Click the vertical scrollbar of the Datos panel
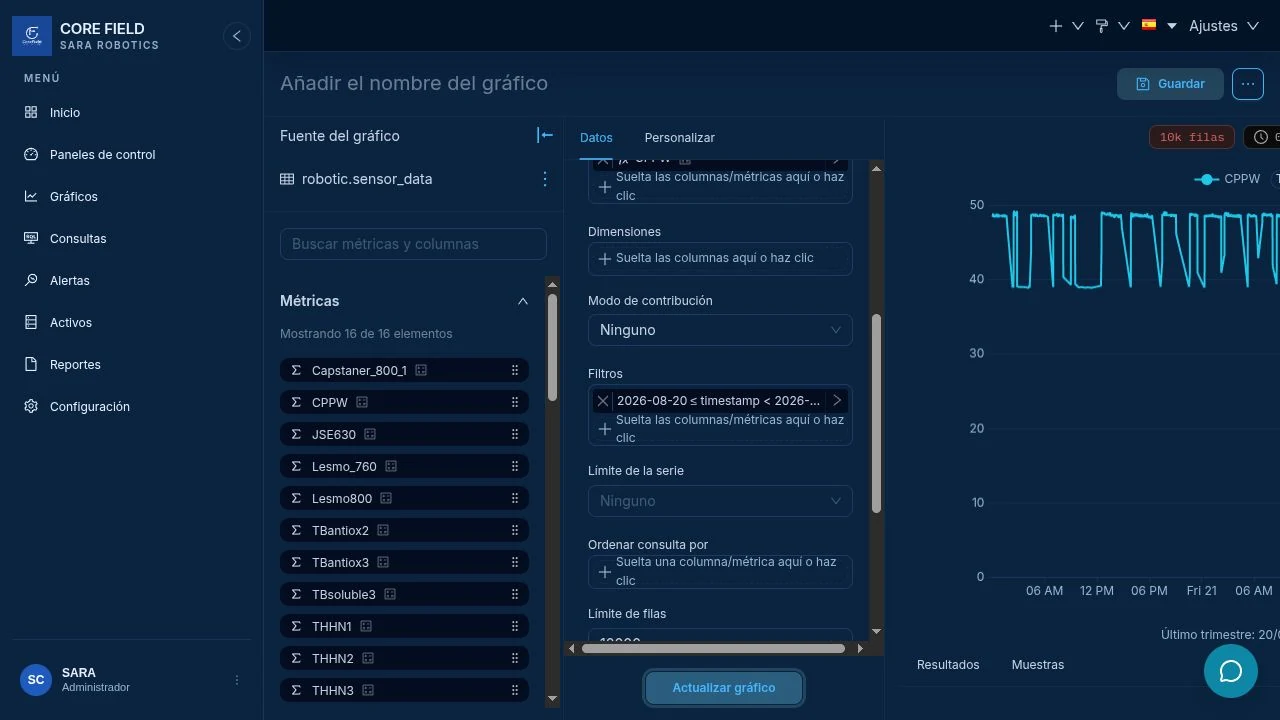1280x720 pixels. (x=877, y=414)
